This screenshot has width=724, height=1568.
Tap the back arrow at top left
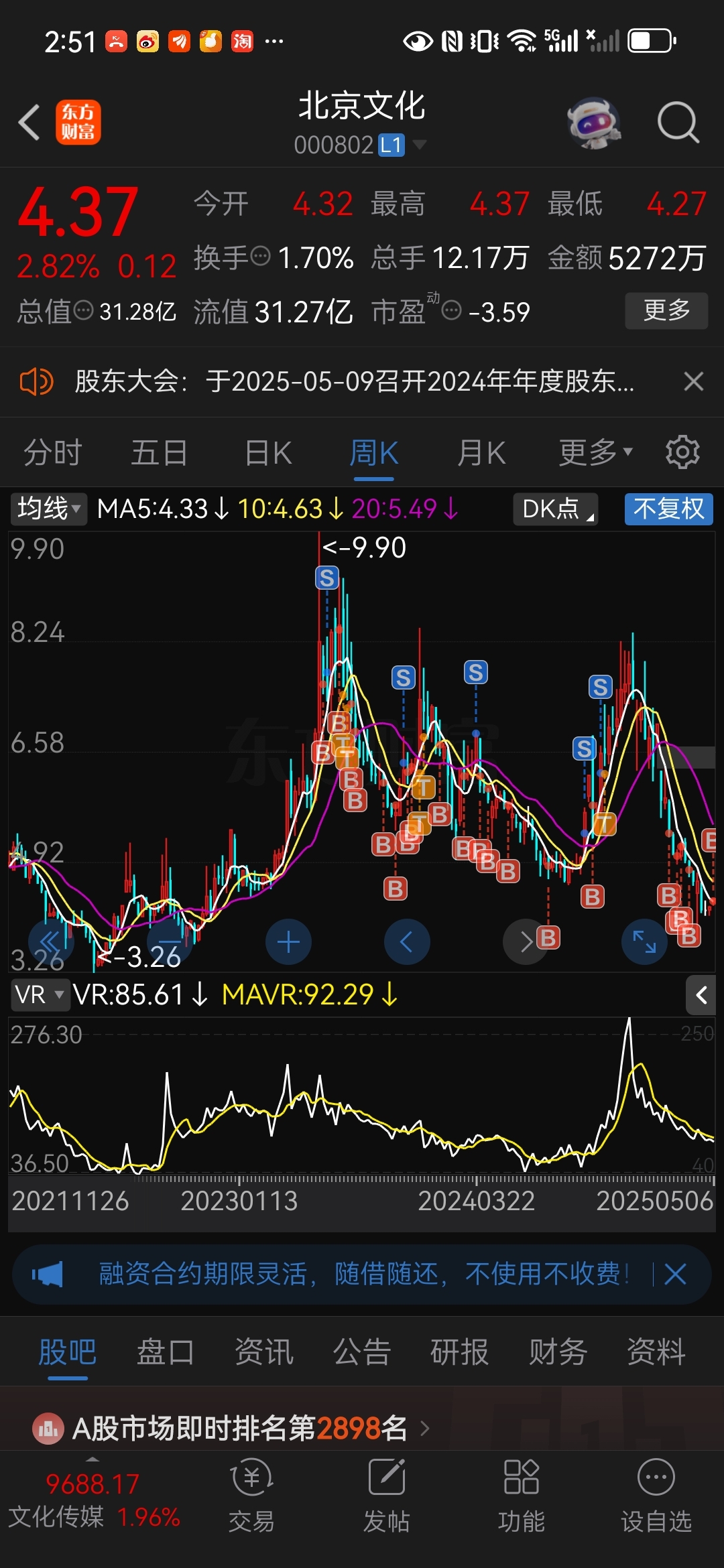pos(29,123)
